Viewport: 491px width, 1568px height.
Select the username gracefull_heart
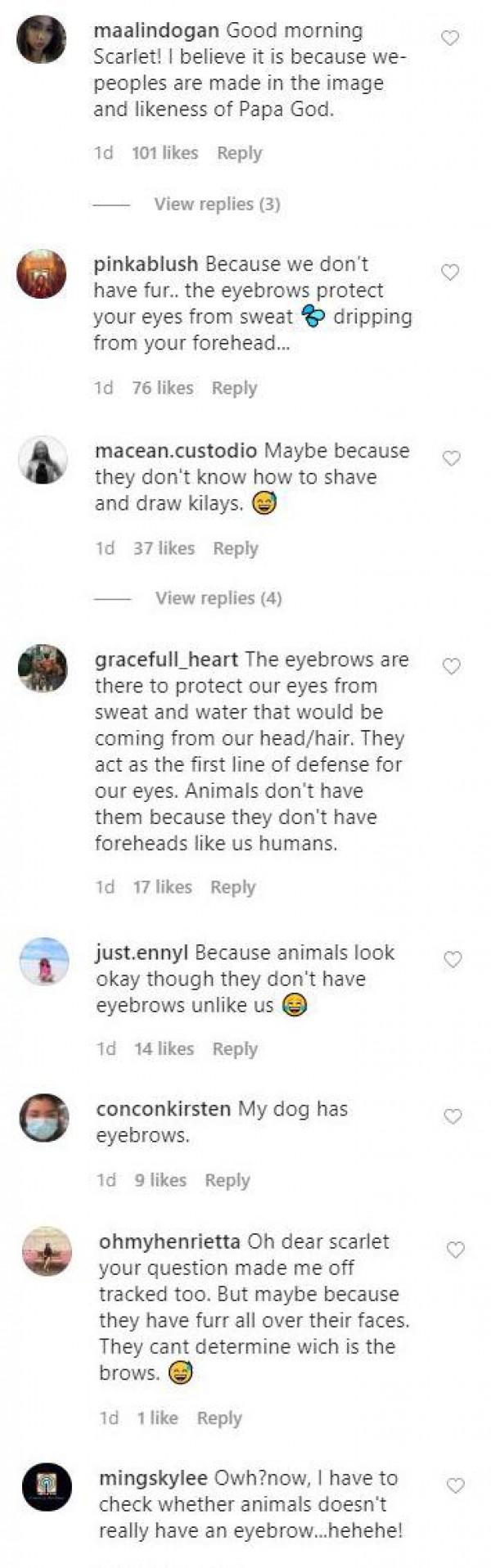(x=162, y=660)
